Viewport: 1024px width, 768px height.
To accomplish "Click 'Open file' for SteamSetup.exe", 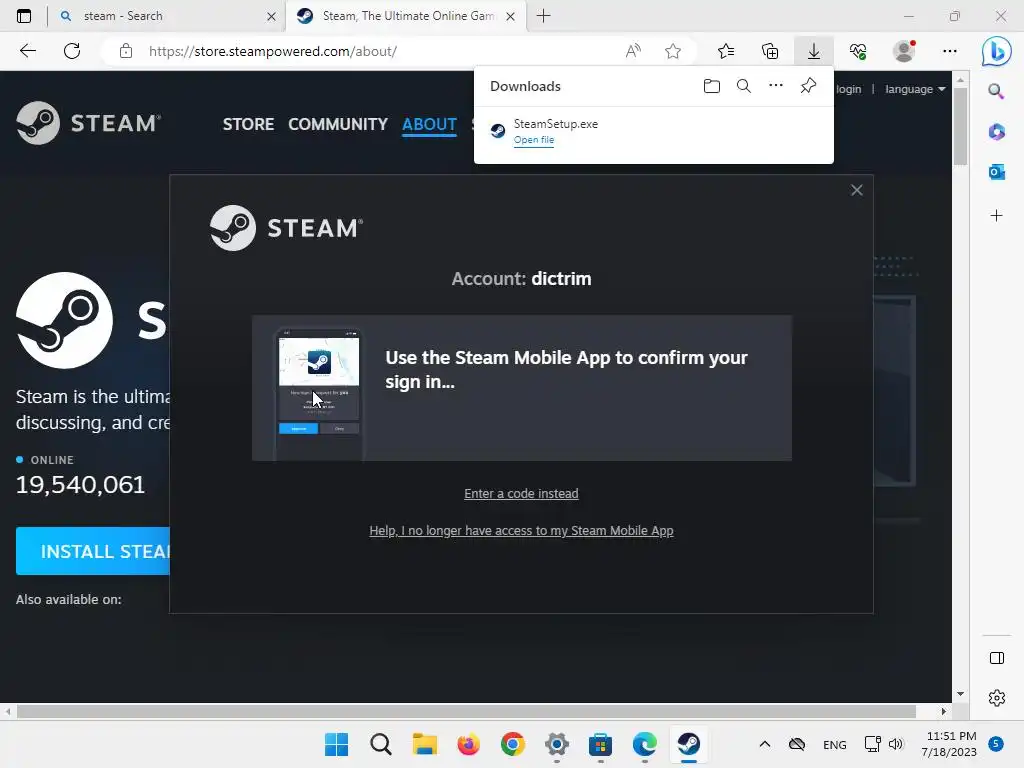I will tap(534, 140).
